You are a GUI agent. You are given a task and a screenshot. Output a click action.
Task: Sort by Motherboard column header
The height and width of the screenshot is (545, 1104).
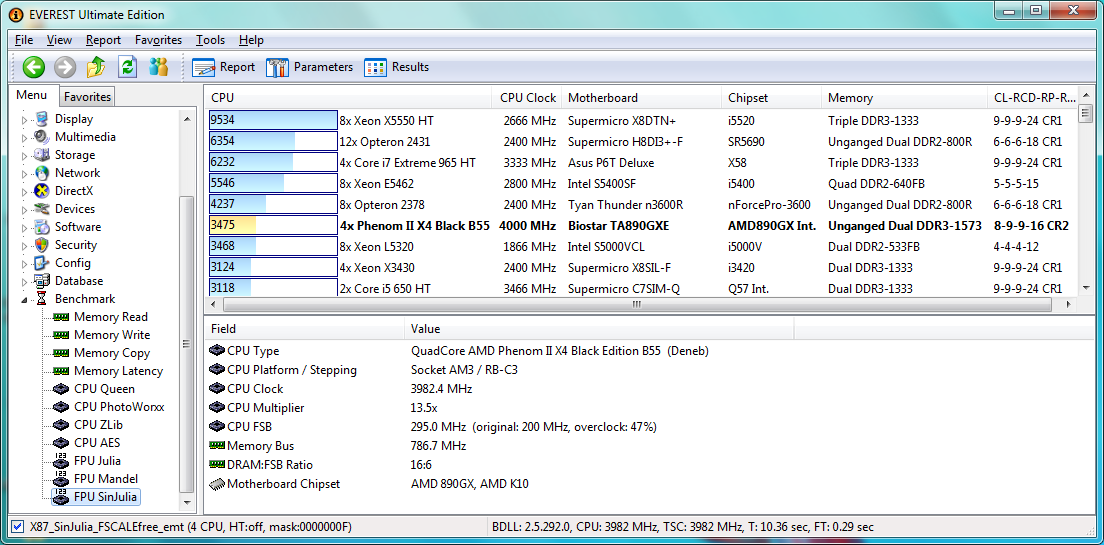[641, 98]
